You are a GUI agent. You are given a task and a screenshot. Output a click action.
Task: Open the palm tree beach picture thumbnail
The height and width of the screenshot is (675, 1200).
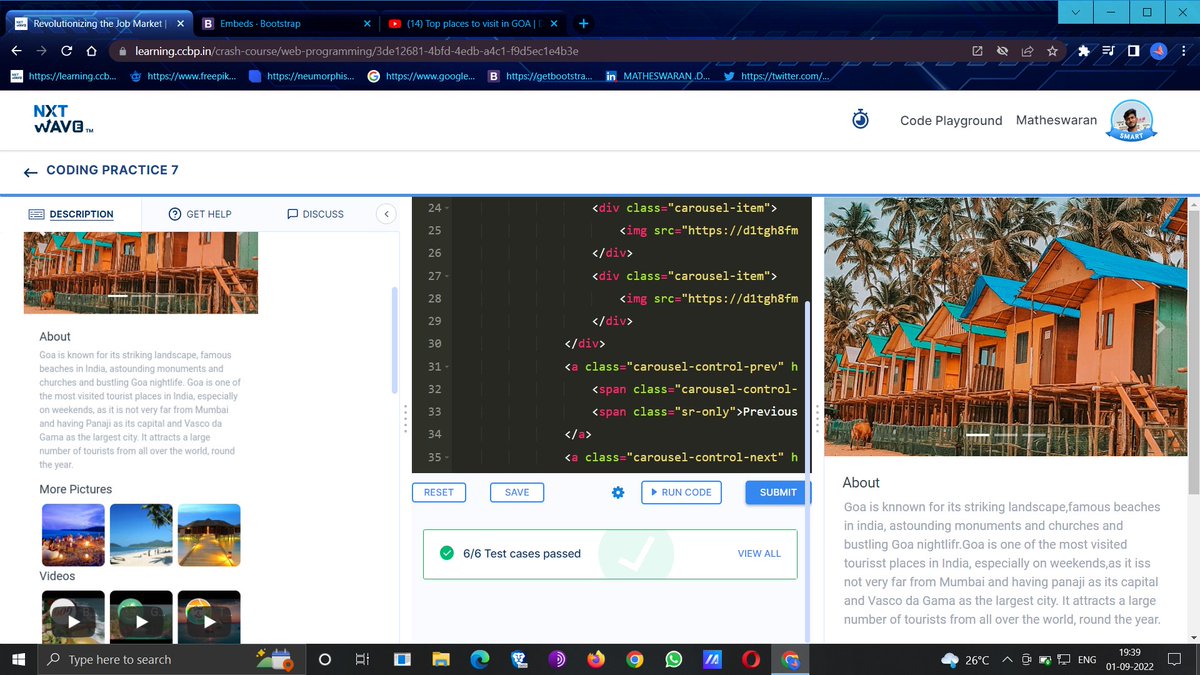141,535
